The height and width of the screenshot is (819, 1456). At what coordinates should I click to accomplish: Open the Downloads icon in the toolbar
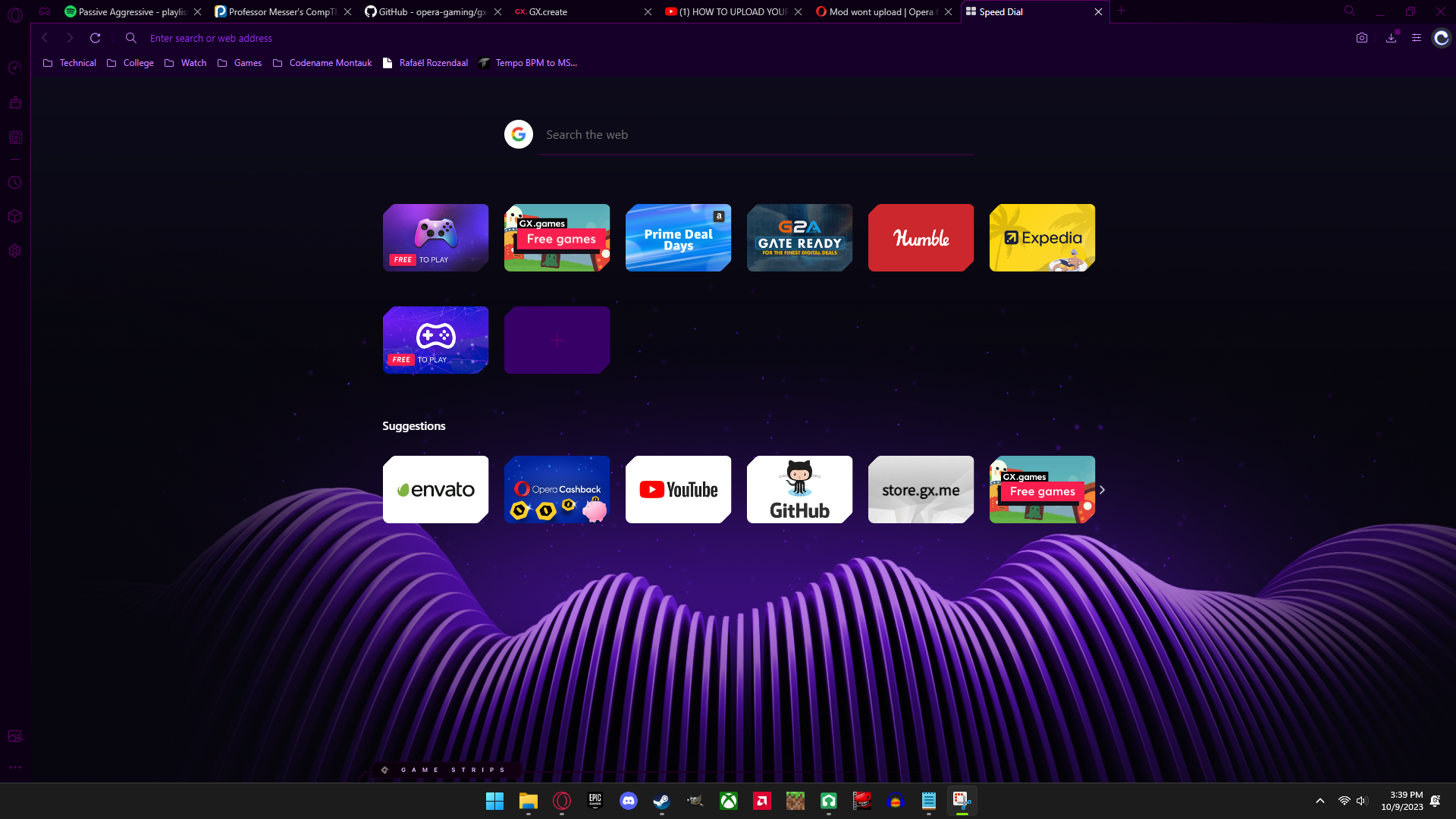[x=1391, y=38]
